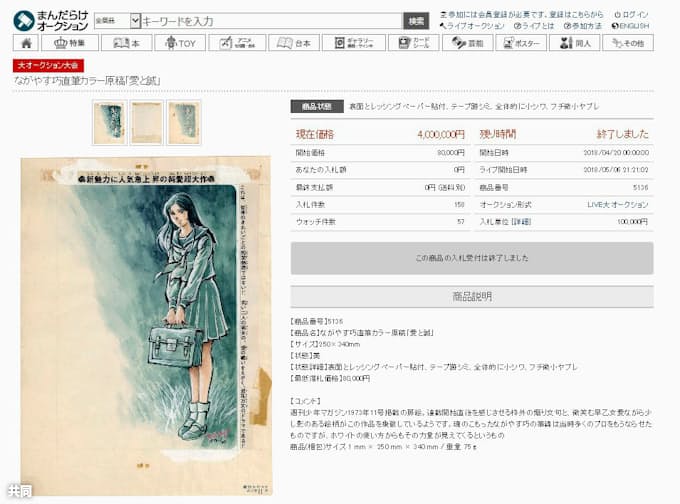This screenshot has width=680, height=504.
Task: Click the keyword search input field
Action: click(x=270, y=20)
